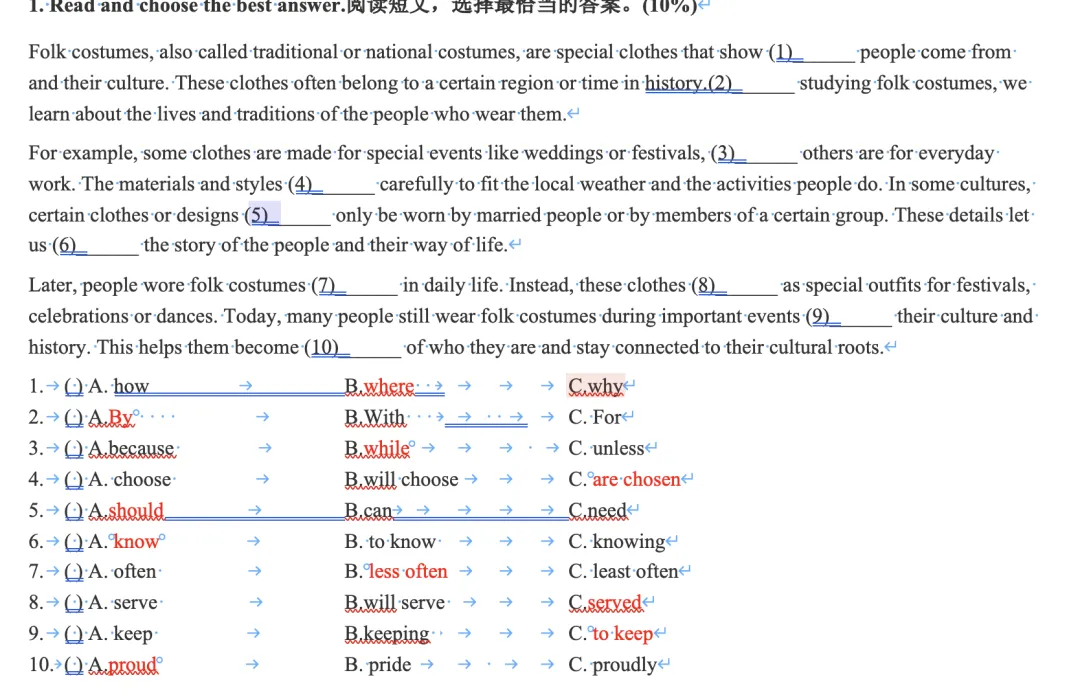Click answer 'B.With' in question 2

coord(375,417)
